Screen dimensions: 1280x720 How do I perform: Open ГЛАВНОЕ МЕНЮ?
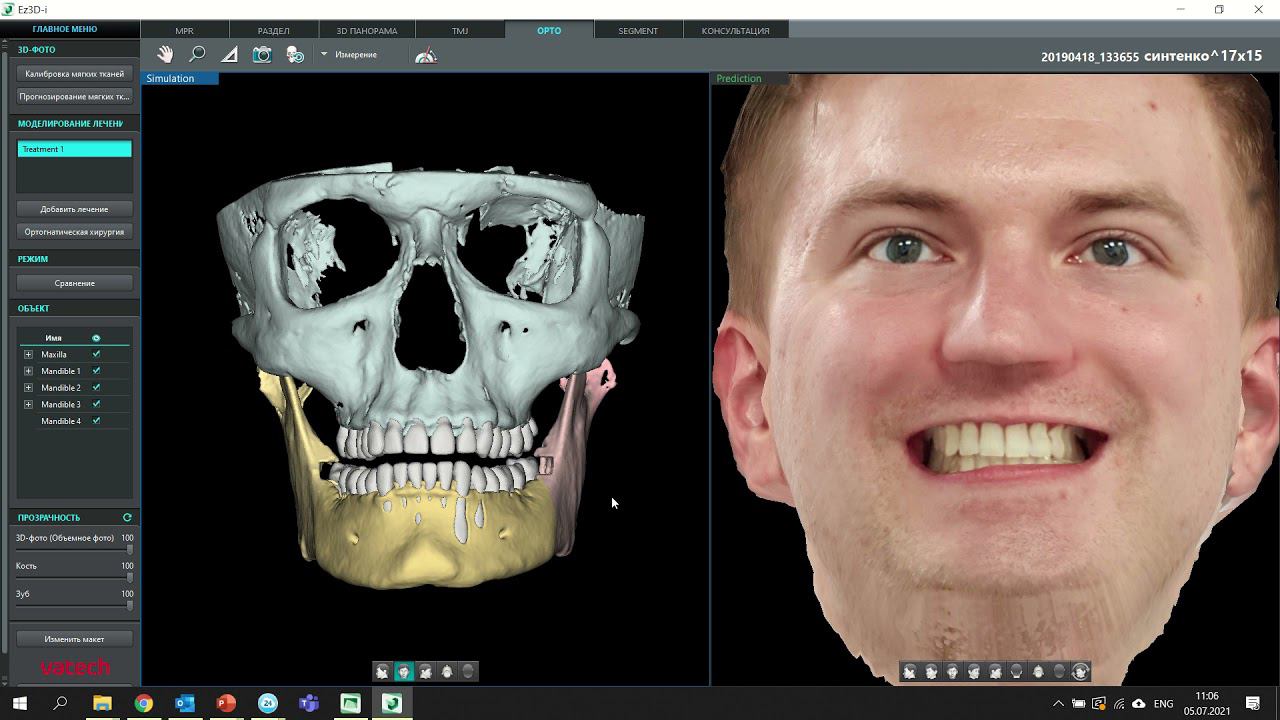[64, 29]
